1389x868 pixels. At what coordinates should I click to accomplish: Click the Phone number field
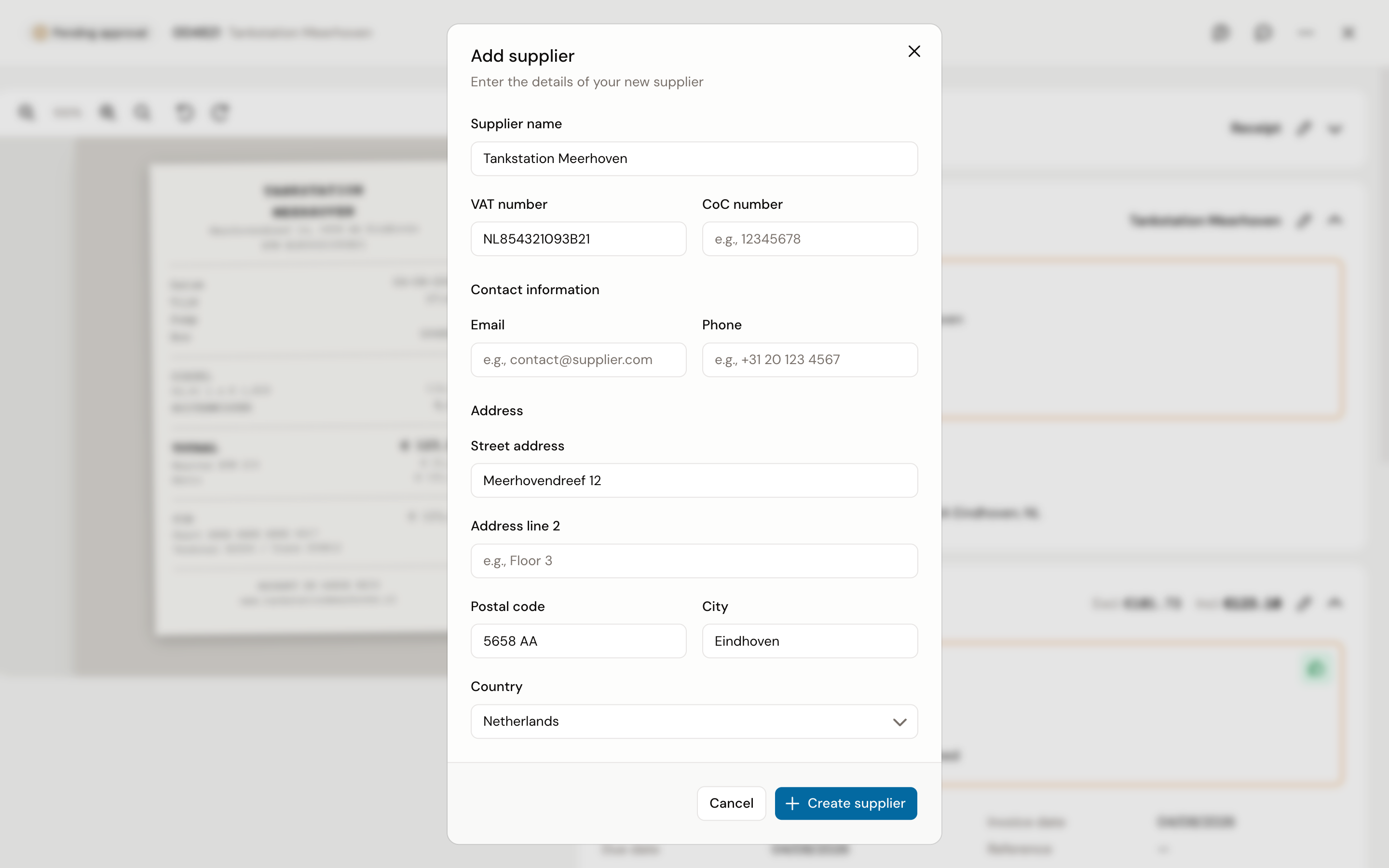pos(810,360)
